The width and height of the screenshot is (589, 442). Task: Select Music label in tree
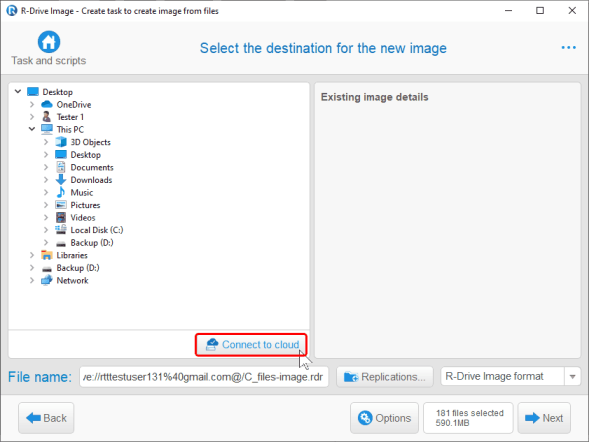(x=82, y=192)
